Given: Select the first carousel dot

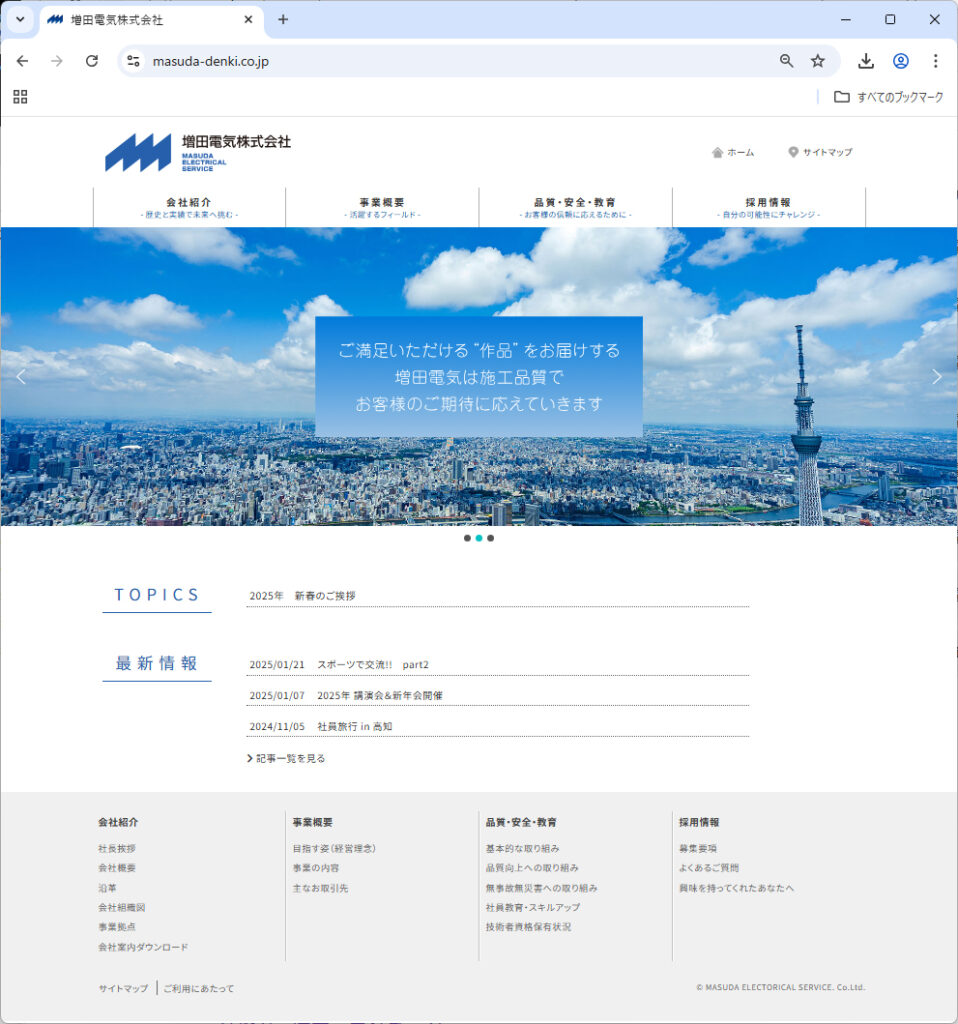Looking at the screenshot, I should (467, 538).
